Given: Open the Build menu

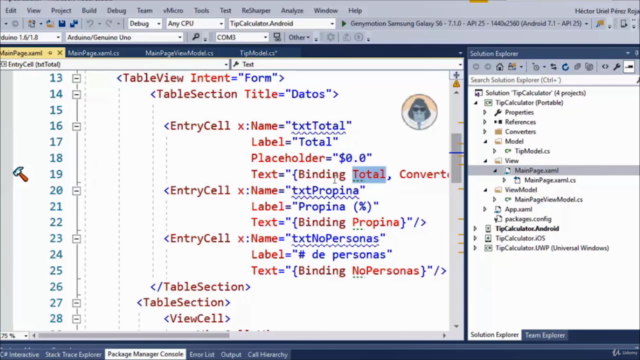Looking at the screenshot, I should 89,11.
